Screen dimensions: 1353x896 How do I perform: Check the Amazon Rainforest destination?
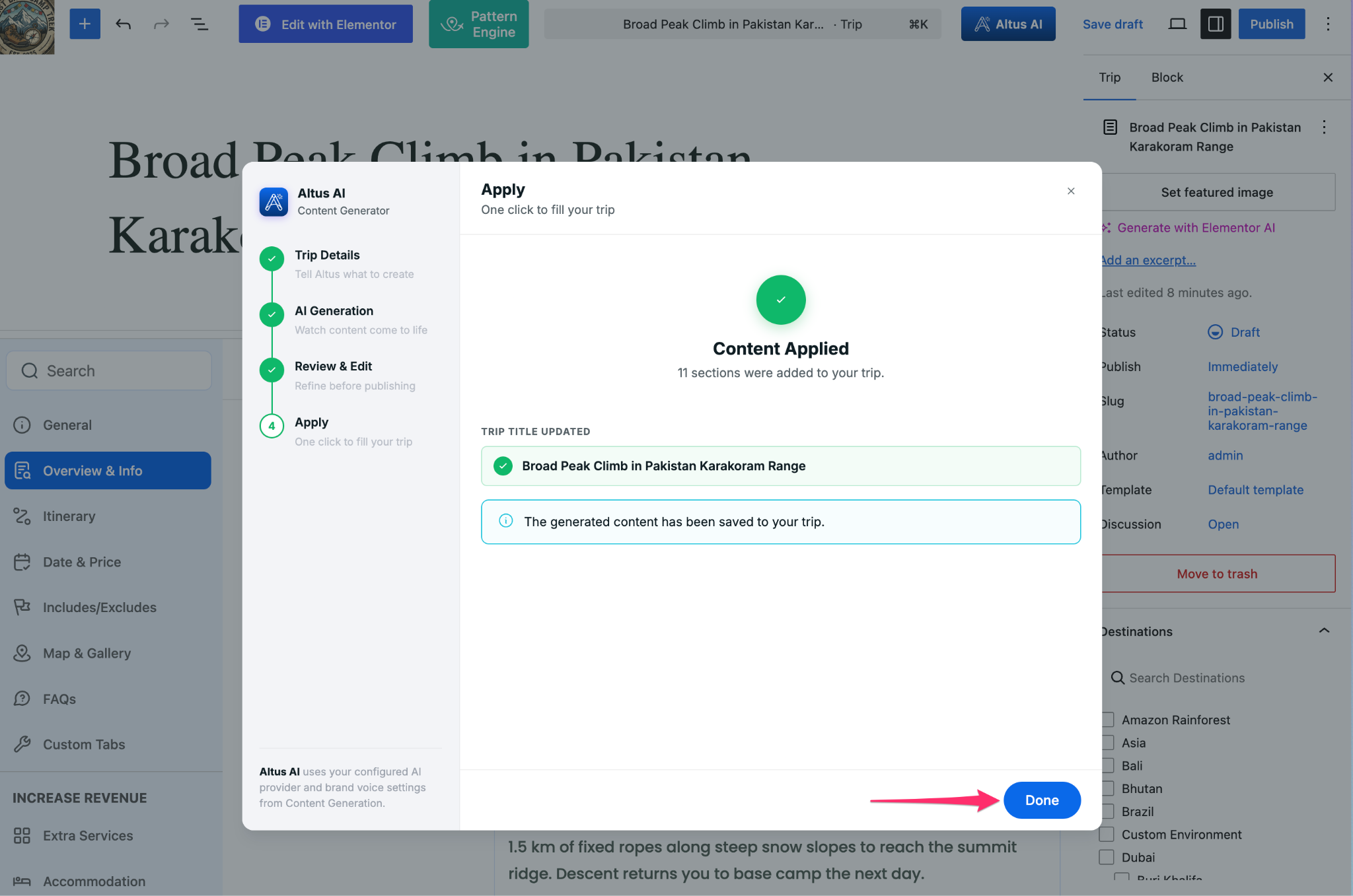click(x=1107, y=720)
